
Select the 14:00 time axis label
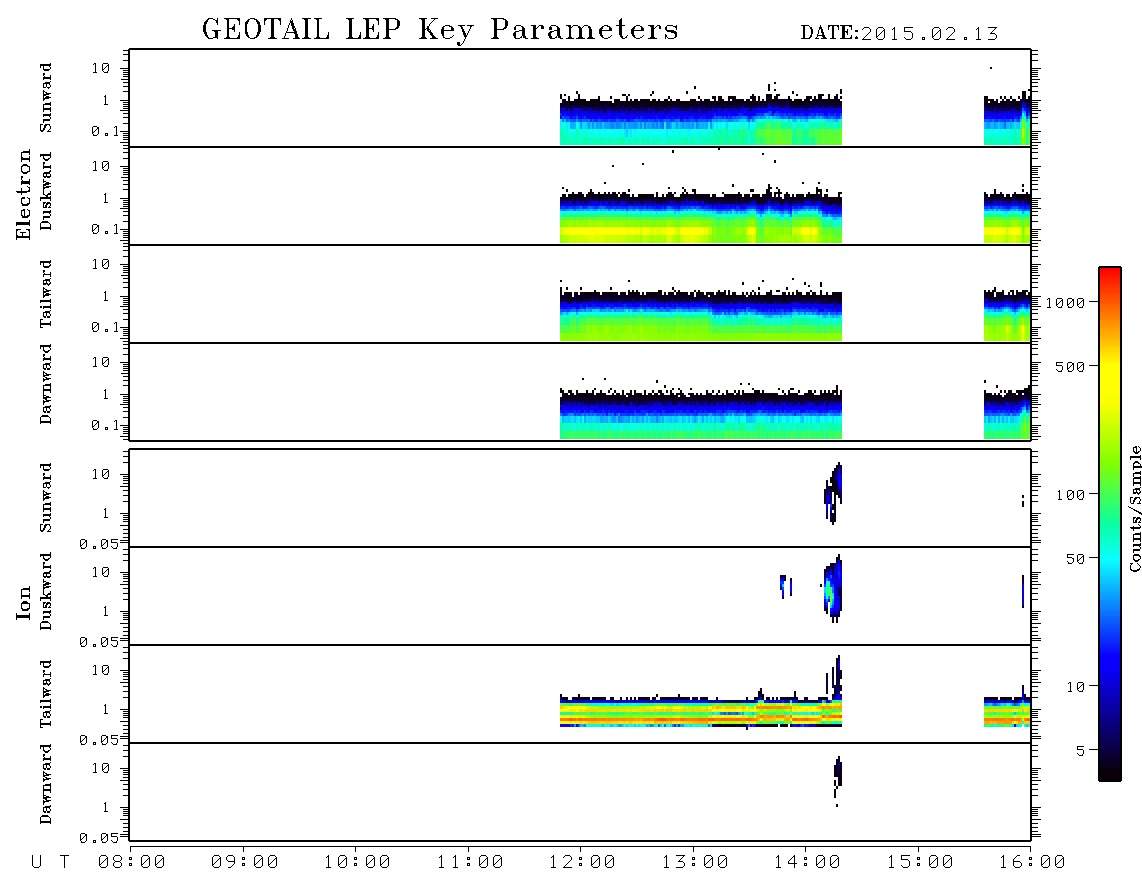(x=807, y=863)
